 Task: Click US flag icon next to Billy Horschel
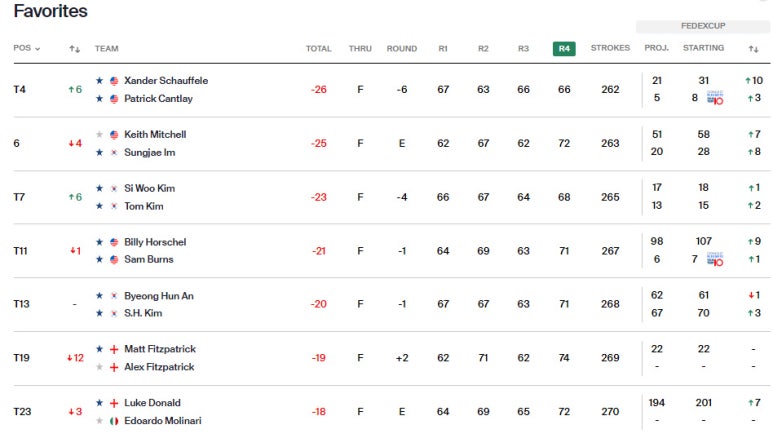114,242
